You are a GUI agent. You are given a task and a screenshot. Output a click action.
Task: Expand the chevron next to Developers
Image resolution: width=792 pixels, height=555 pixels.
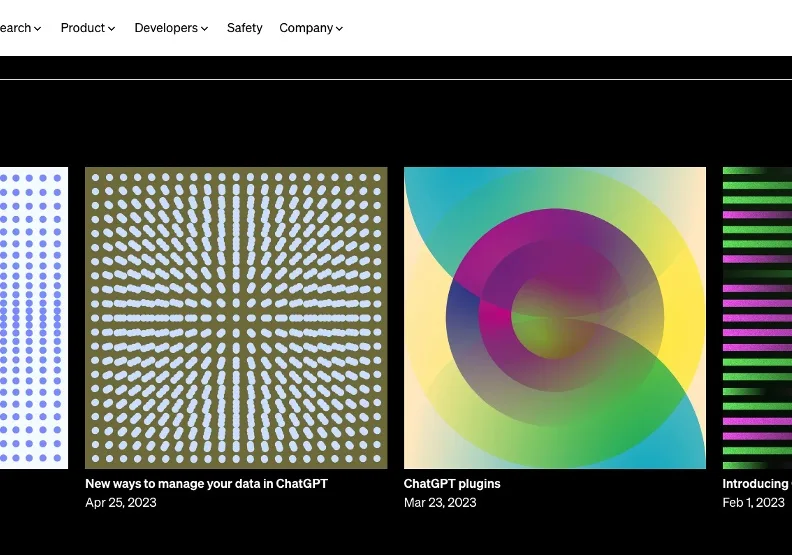pos(205,29)
